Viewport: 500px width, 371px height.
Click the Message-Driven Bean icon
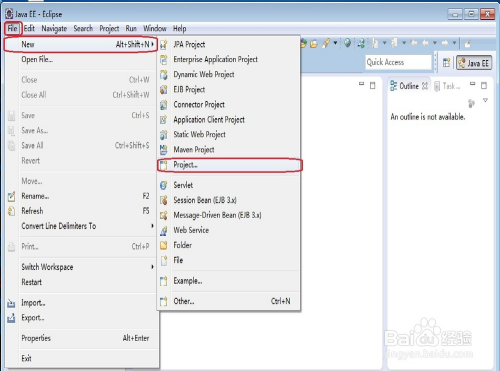coord(163,215)
